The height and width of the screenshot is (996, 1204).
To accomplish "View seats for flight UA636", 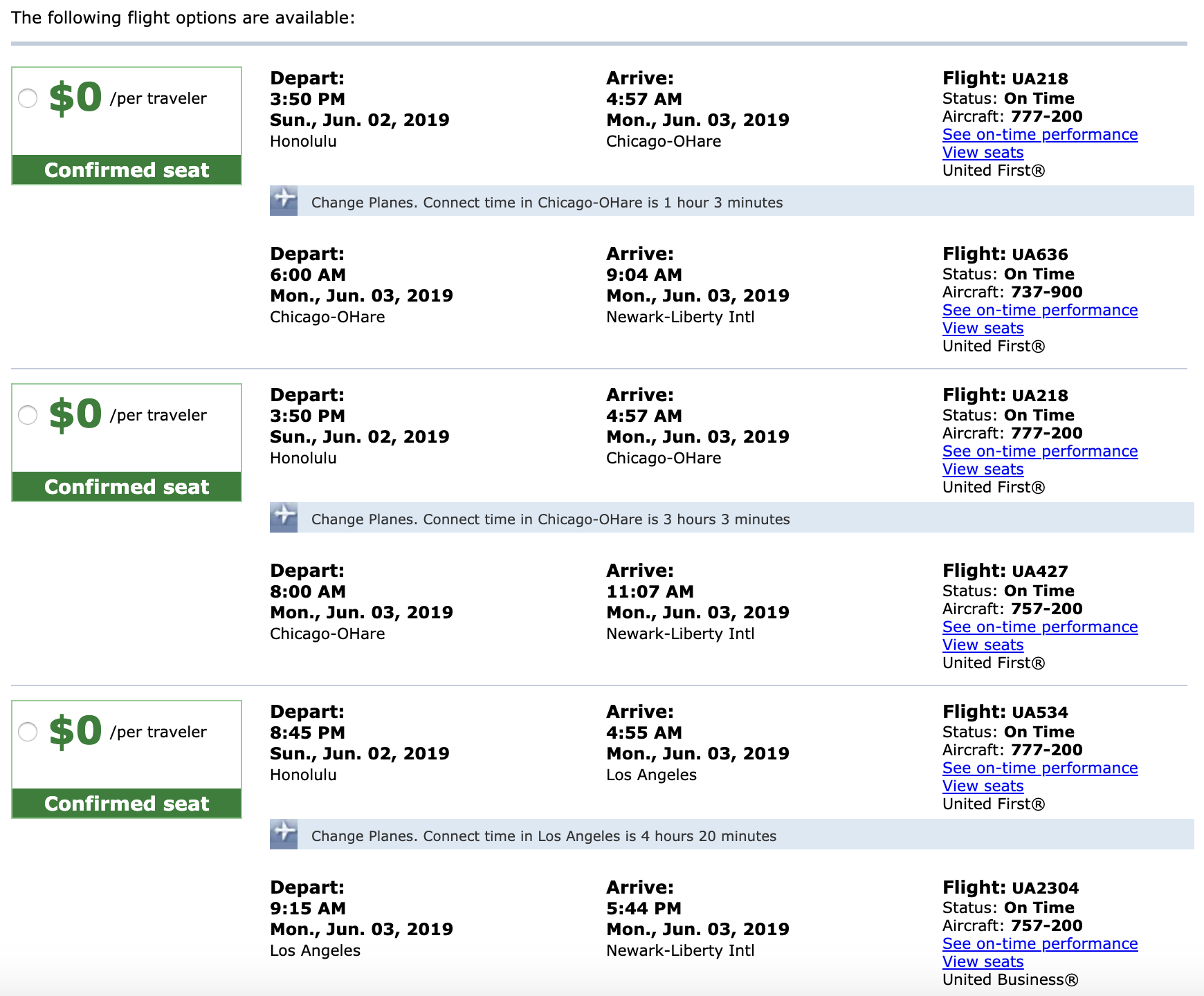I will 983,328.
